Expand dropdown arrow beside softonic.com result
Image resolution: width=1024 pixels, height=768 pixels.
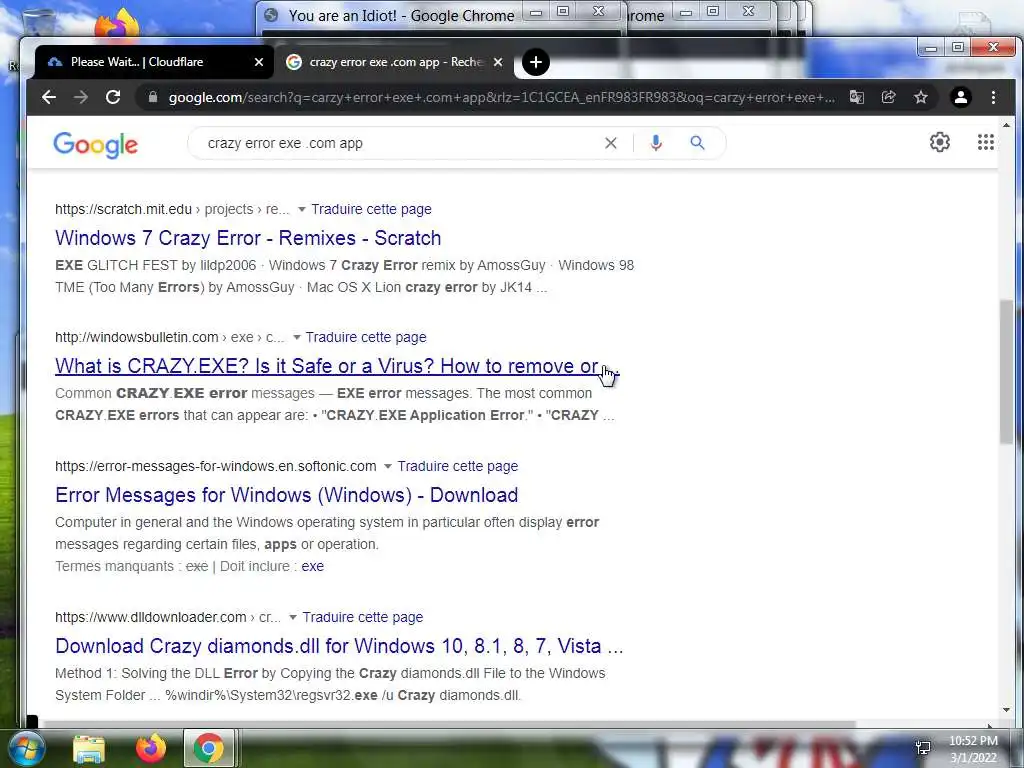(x=388, y=466)
